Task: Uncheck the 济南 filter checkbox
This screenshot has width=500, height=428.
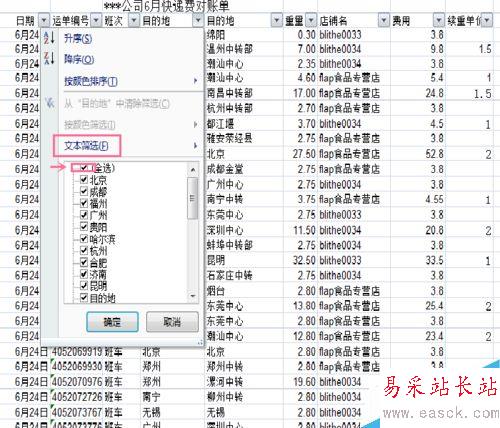Action: pyautogui.click(x=84, y=274)
